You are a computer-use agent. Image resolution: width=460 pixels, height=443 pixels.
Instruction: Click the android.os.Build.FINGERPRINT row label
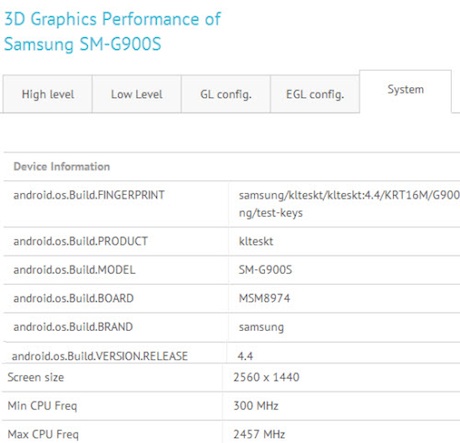tap(89, 195)
